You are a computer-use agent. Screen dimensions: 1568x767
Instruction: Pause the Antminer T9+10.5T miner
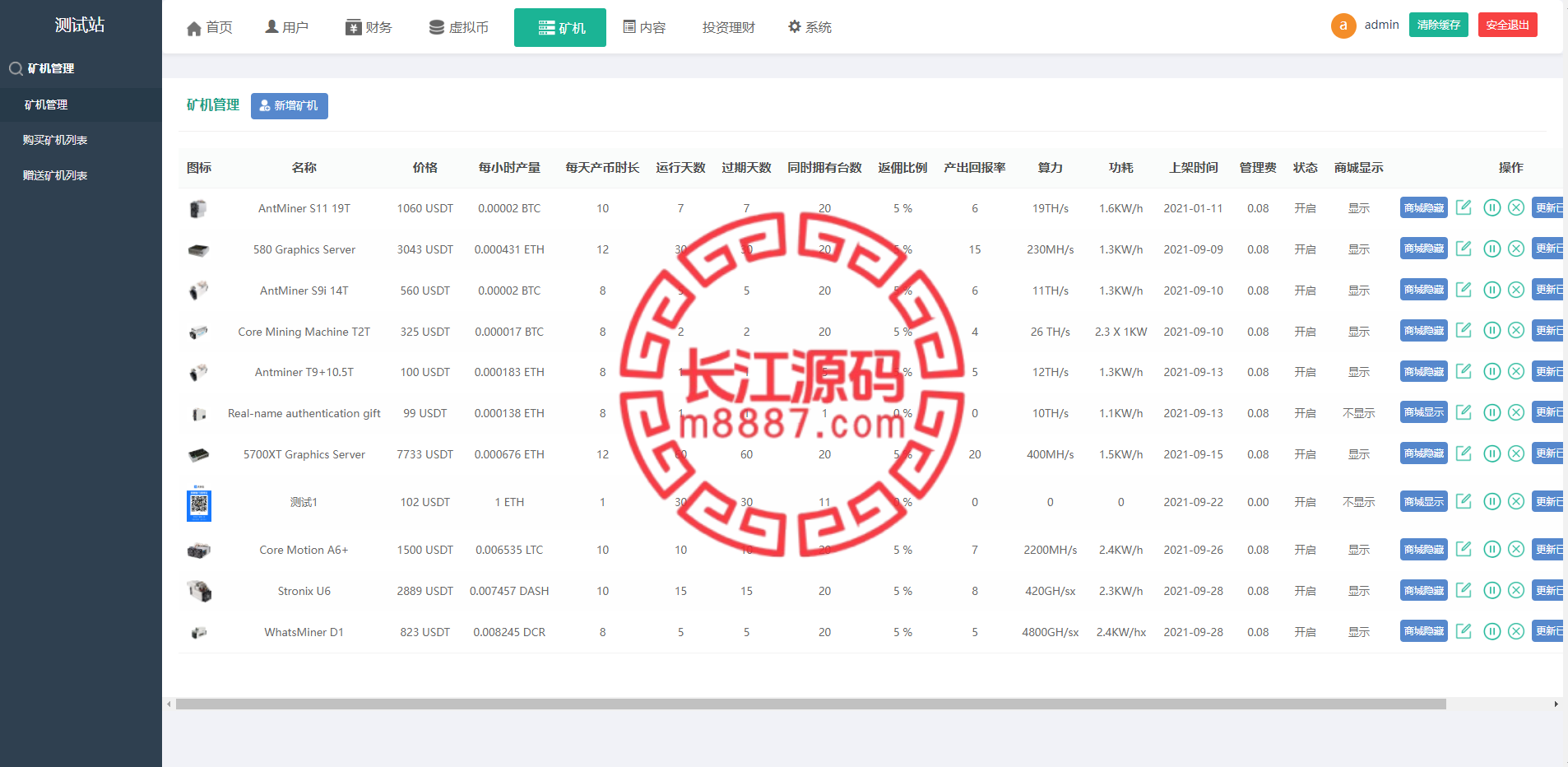[1492, 371]
